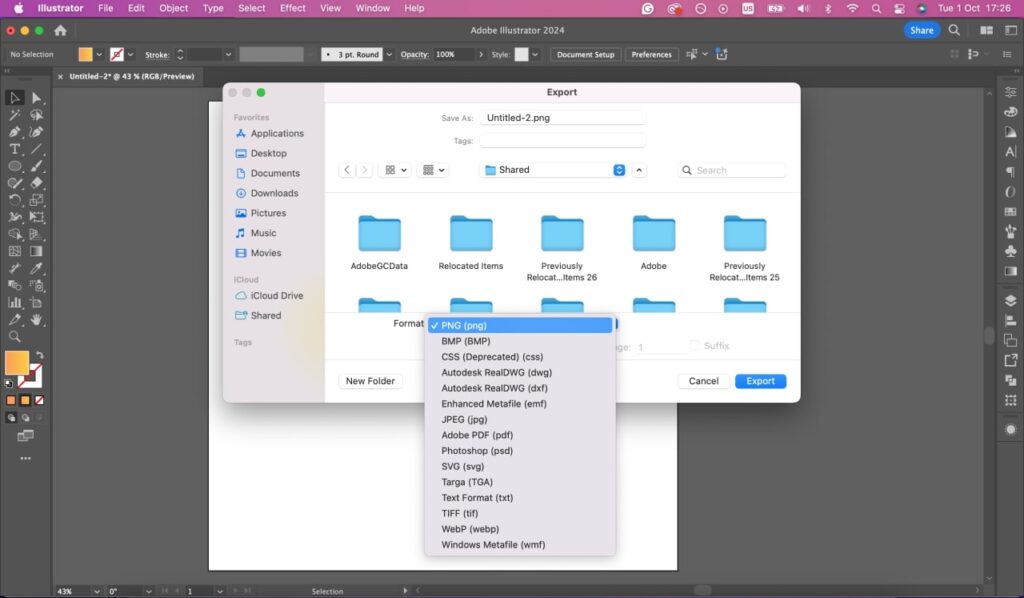
Task: Choose Windows Metafile (wmf) format
Action: coord(520,544)
